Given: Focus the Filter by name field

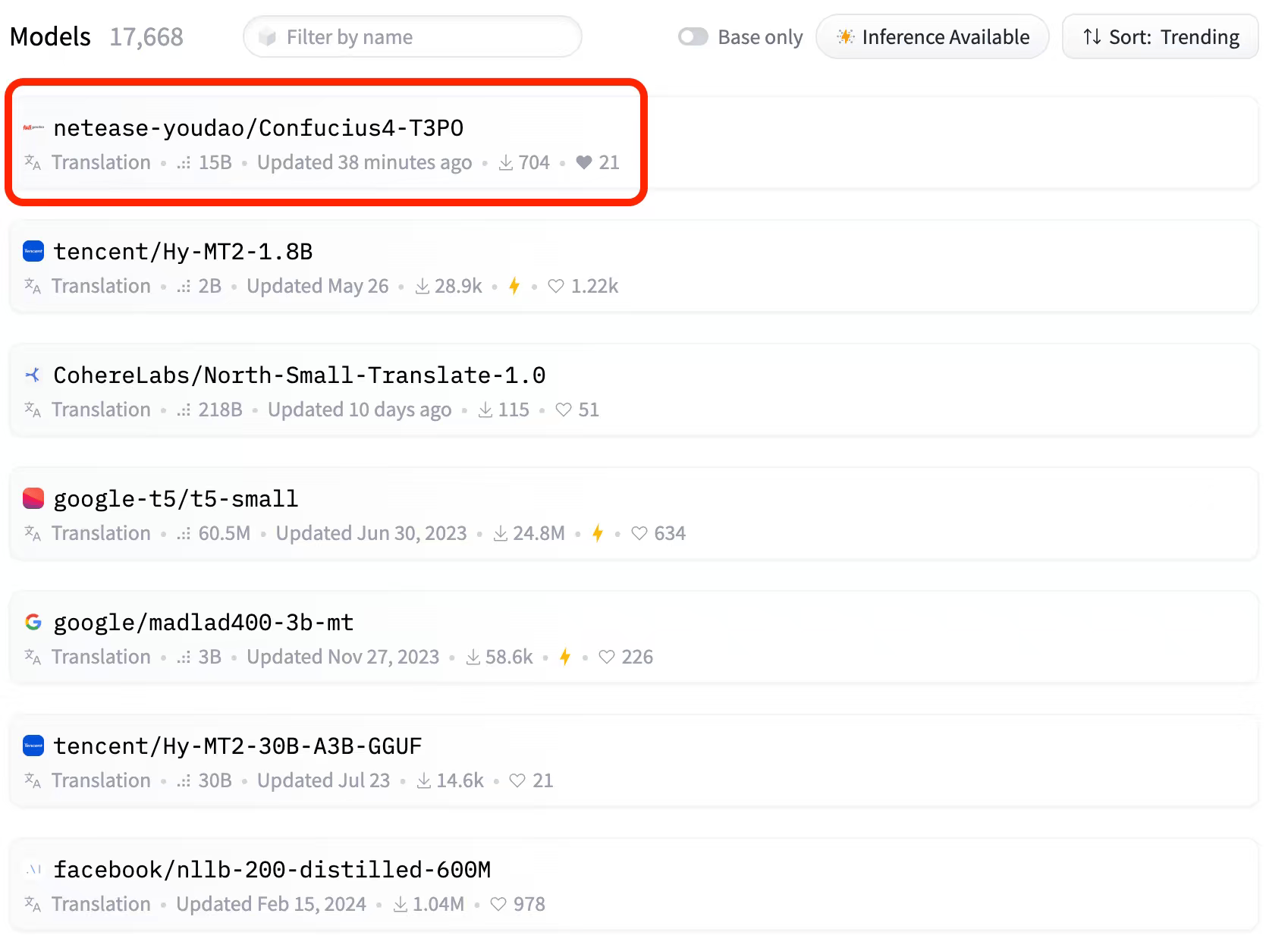Looking at the screenshot, I should coord(413,36).
